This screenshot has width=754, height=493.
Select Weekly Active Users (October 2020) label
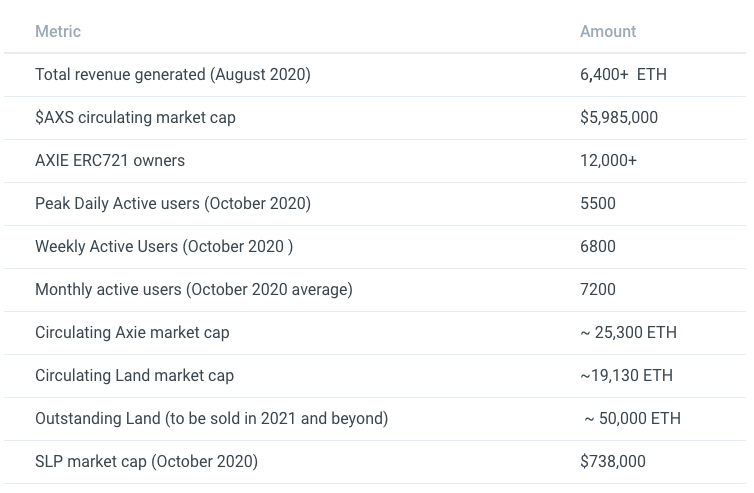[x=164, y=247]
